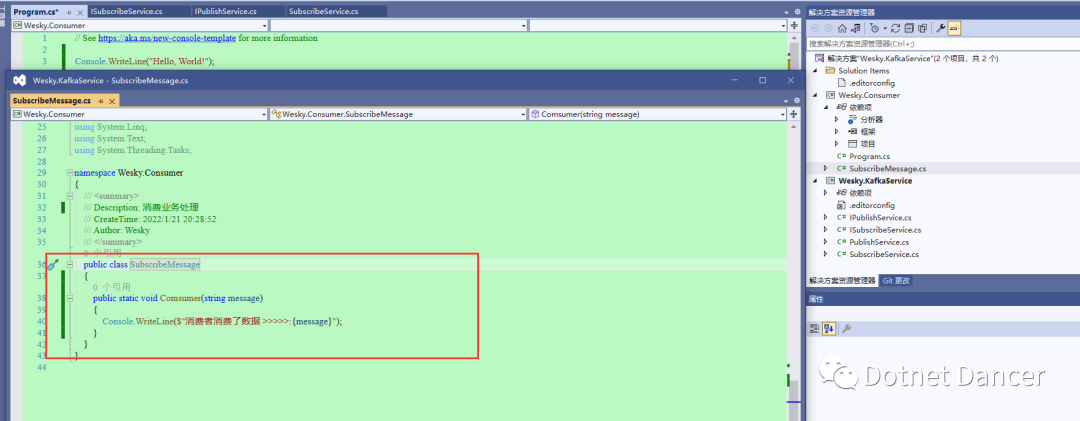Select .editorconfig under Wesky.KafkaService
Screen dimensions: 1080x421
(871, 205)
